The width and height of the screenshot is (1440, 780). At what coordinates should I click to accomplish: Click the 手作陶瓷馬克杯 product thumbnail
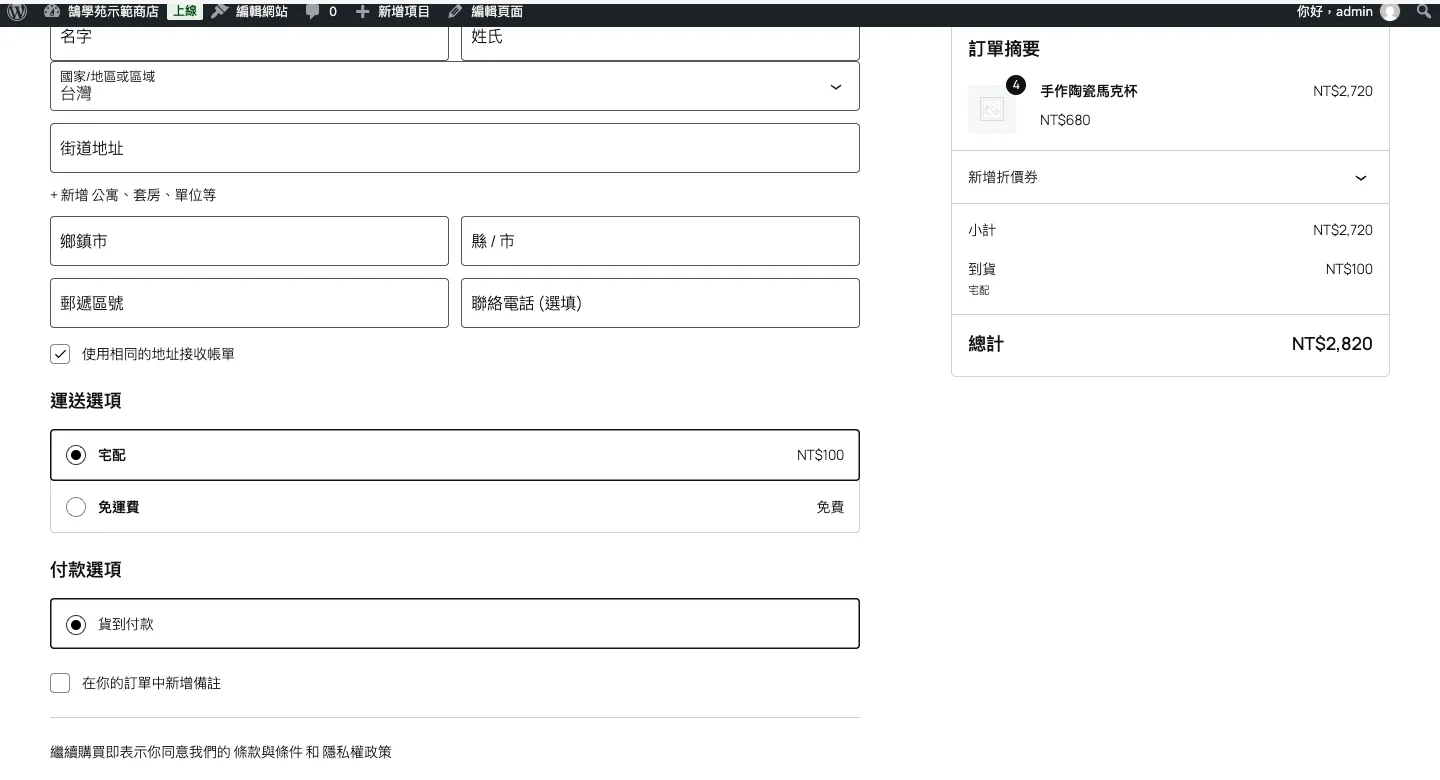(x=992, y=109)
